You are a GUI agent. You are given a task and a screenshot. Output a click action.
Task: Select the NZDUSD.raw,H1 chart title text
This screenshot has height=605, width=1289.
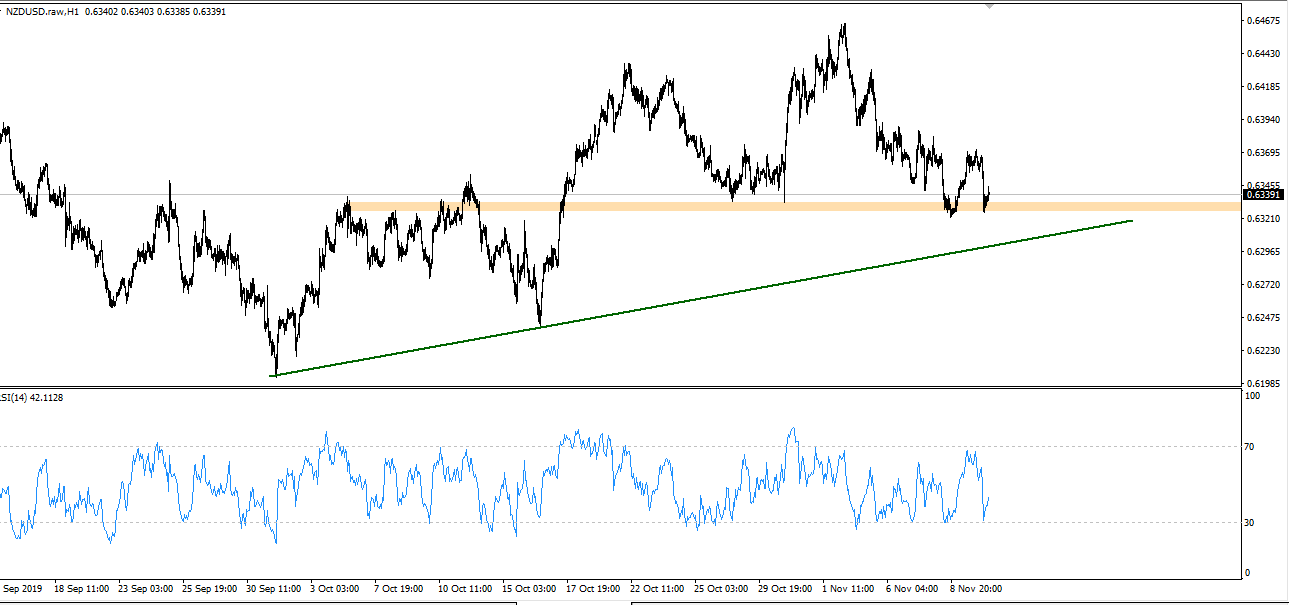point(43,13)
